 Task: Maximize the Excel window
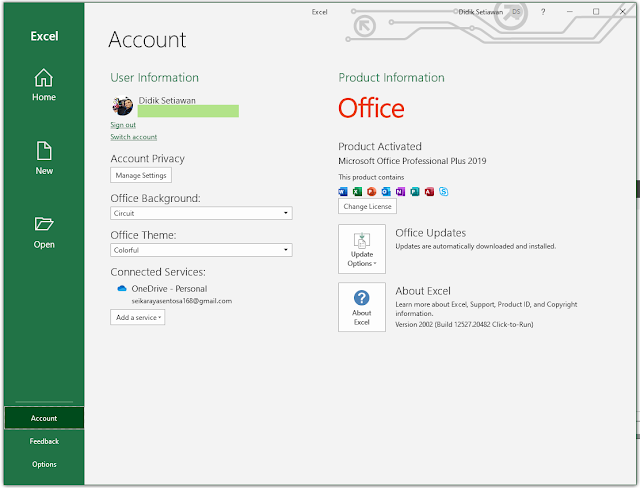coord(596,12)
